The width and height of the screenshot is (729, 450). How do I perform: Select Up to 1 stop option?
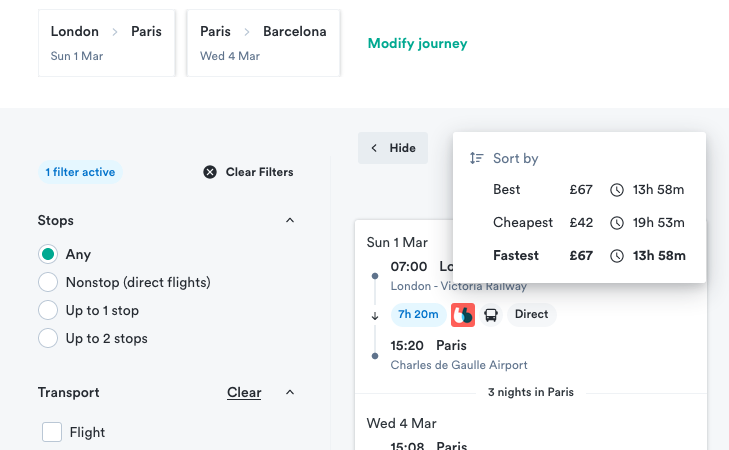pyautogui.click(x=48, y=310)
